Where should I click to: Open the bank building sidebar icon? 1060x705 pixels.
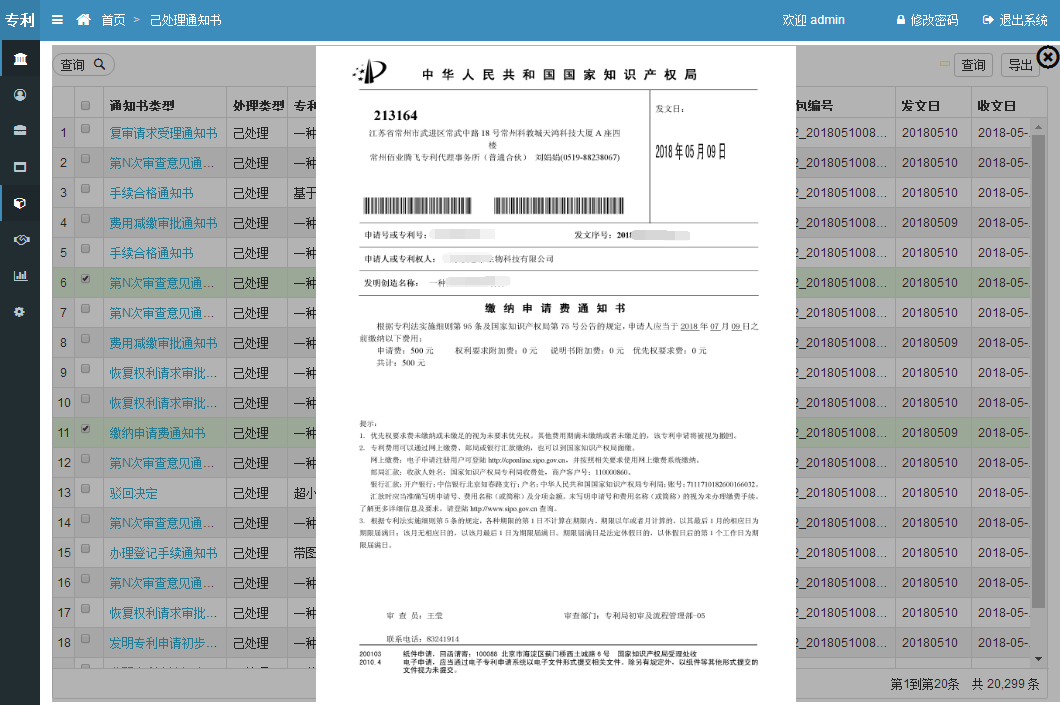coord(20,60)
